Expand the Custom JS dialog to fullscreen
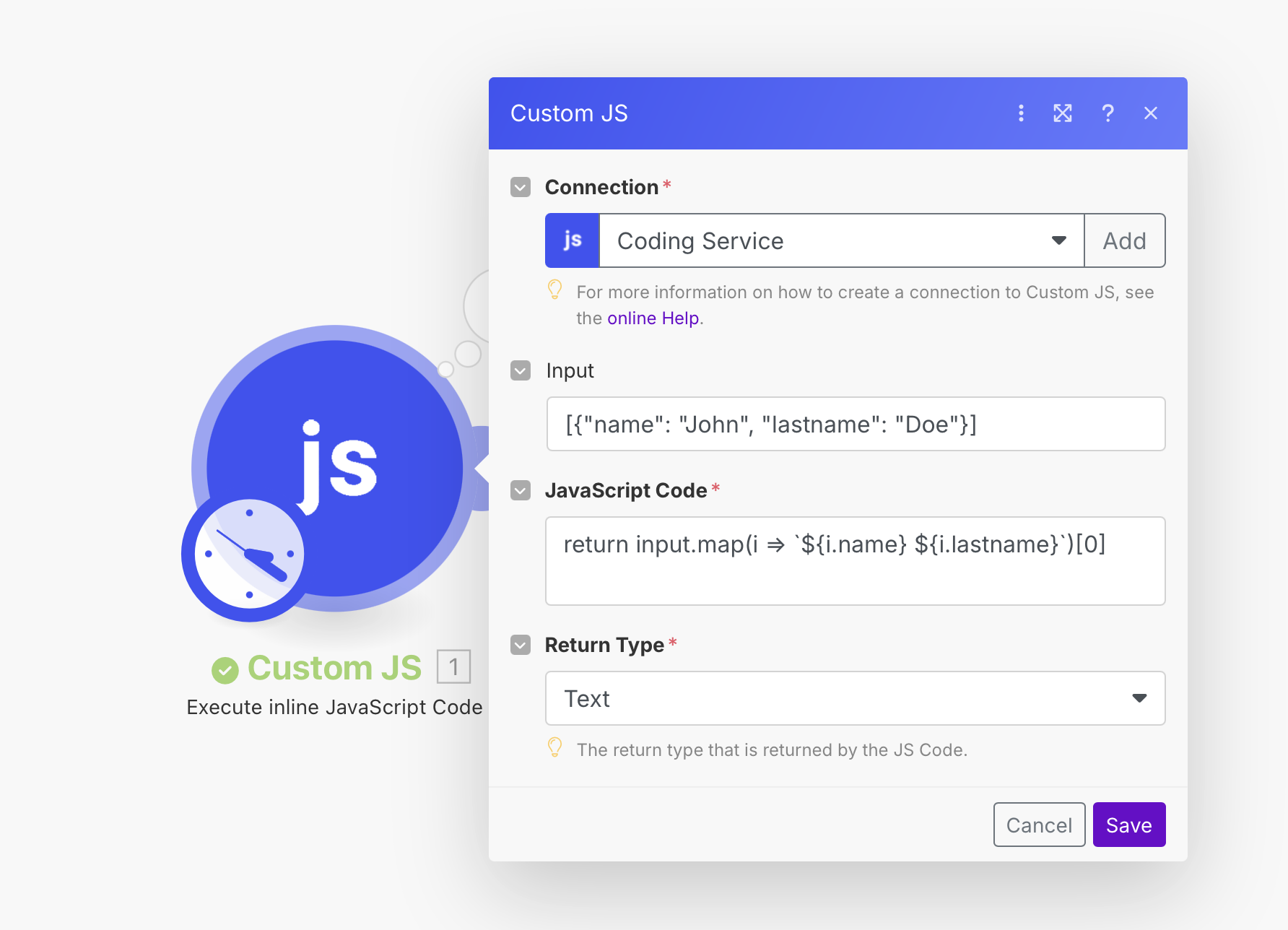1288x930 pixels. [x=1063, y=113]
